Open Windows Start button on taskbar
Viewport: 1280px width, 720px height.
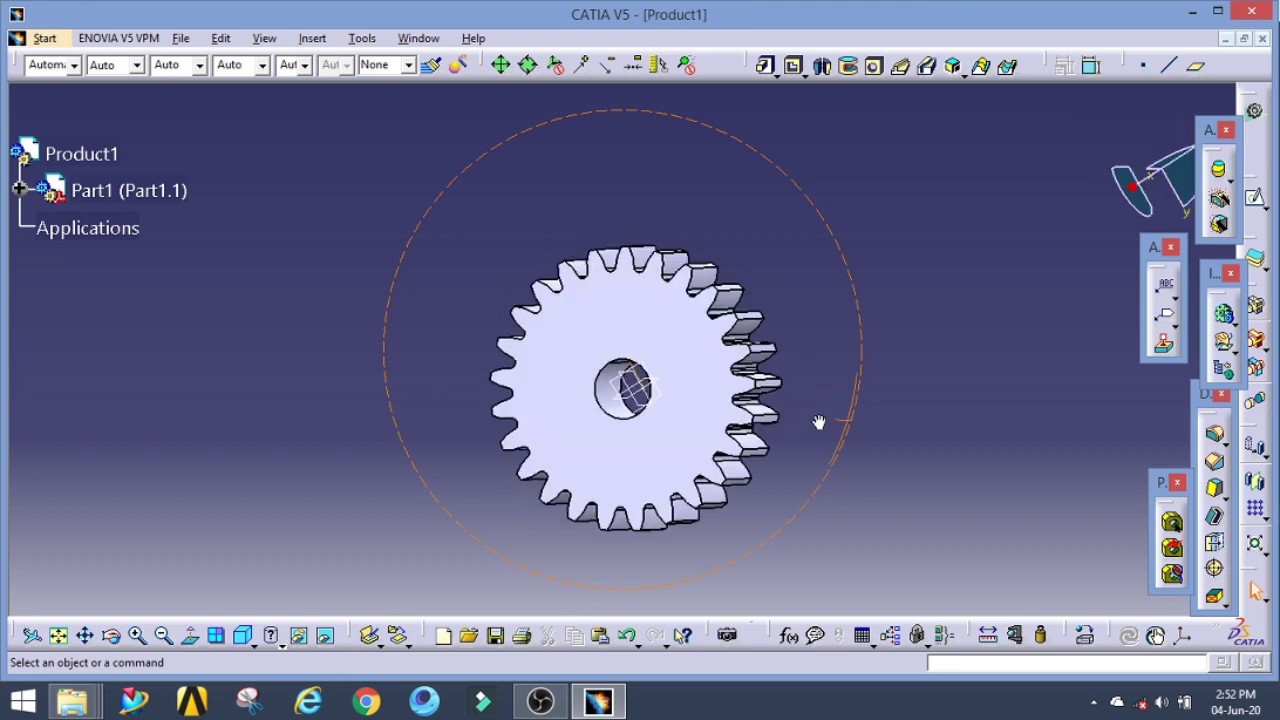pos(23,701)
